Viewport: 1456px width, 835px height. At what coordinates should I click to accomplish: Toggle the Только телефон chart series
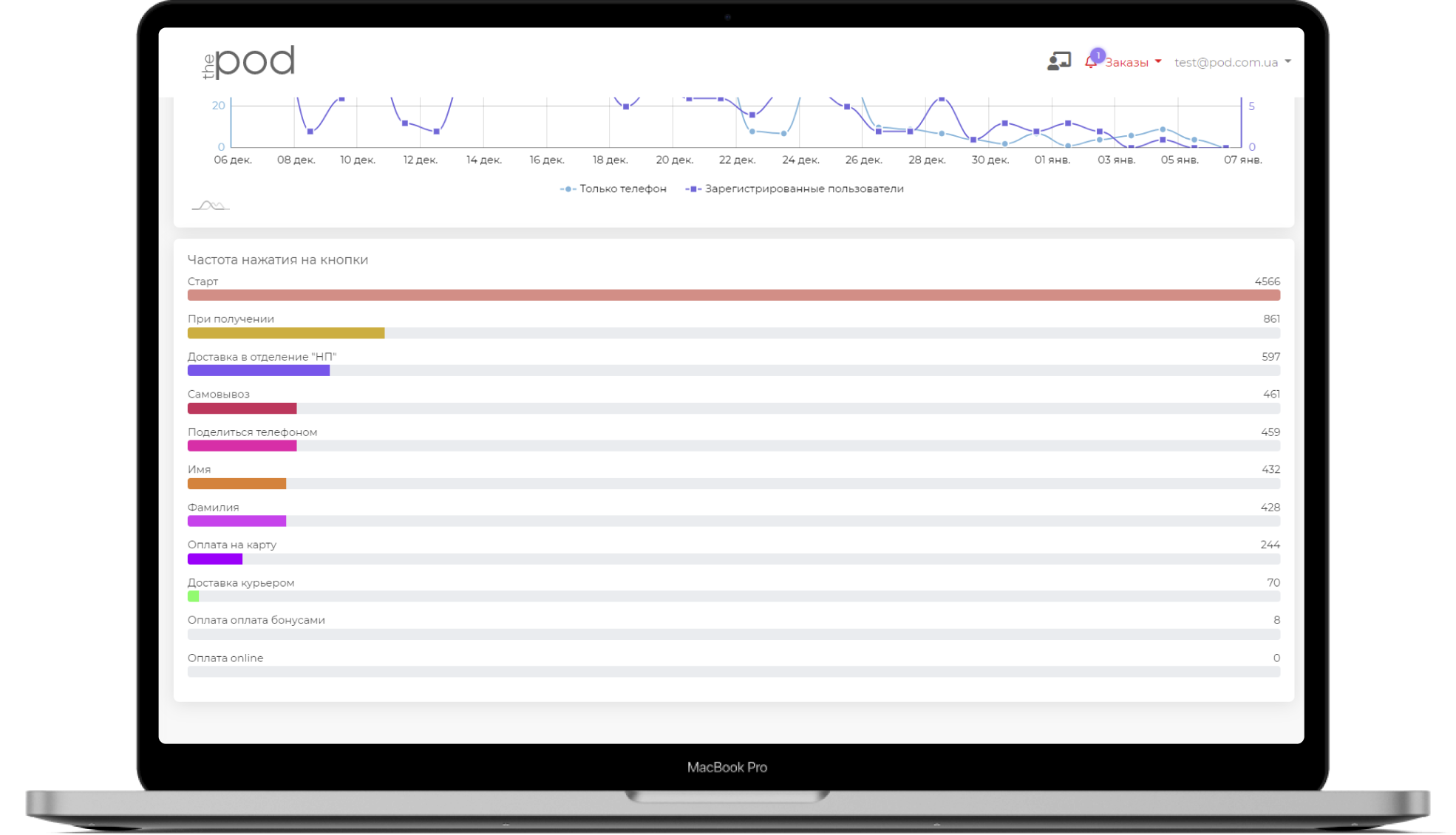tap(622, 189)
